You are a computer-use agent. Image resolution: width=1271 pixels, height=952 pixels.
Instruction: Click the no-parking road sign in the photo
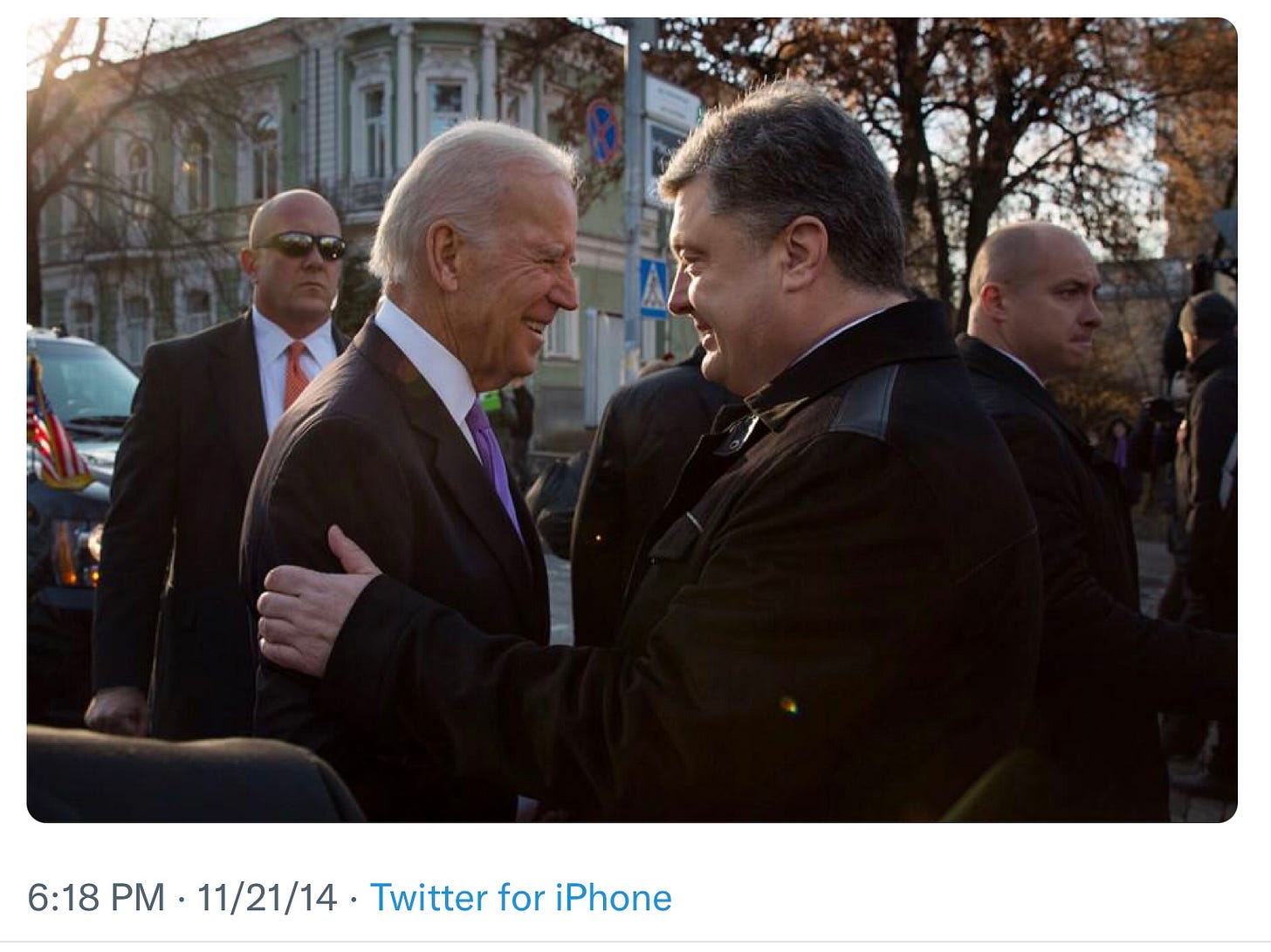point(601,130)
